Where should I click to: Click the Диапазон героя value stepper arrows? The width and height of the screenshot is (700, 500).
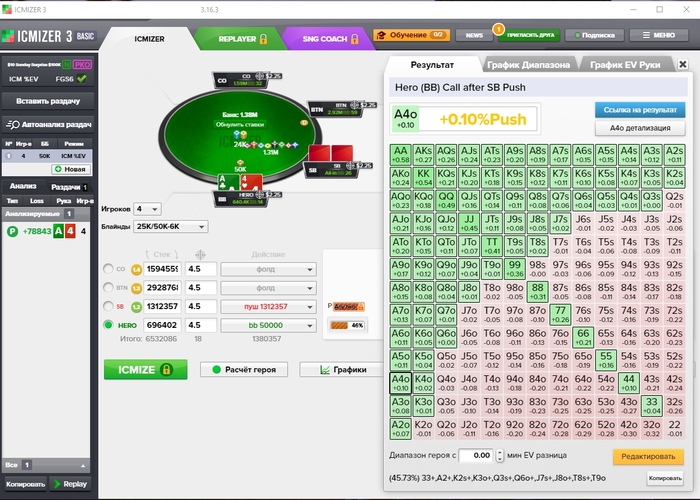click(500, 455)
